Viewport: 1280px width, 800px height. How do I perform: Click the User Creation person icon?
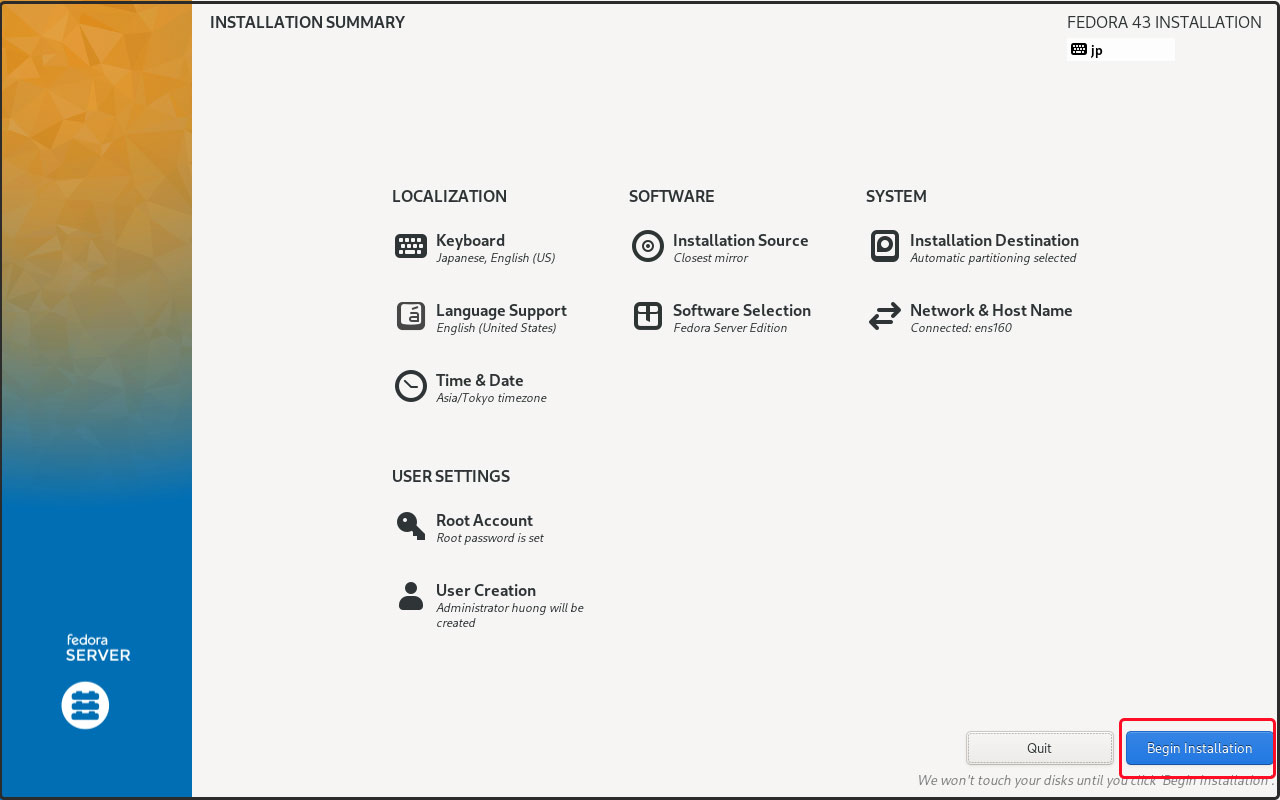(x=411, y=596)
